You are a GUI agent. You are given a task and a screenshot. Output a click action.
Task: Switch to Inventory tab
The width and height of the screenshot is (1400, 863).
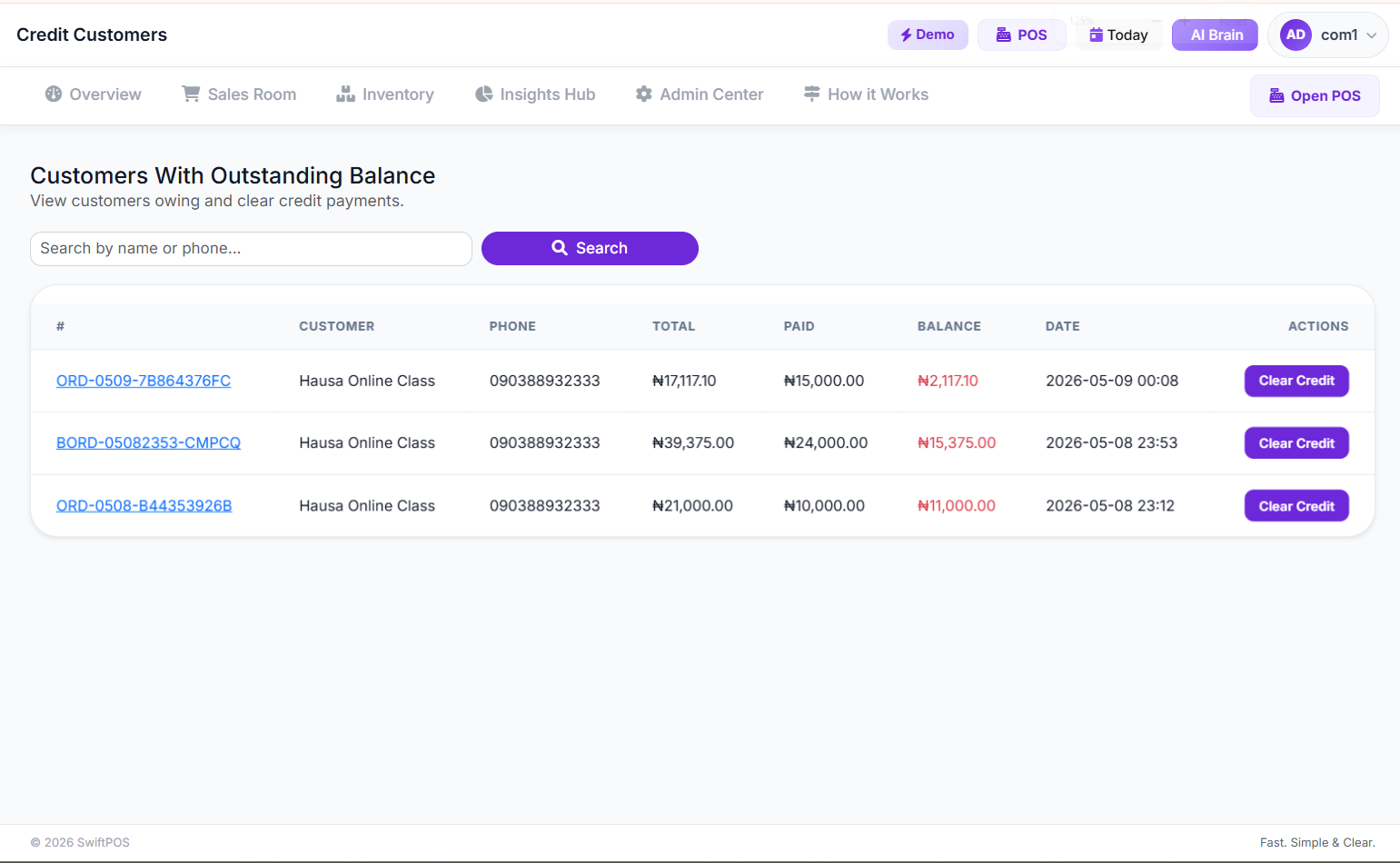pyautogui.click(x=385, y=94)
